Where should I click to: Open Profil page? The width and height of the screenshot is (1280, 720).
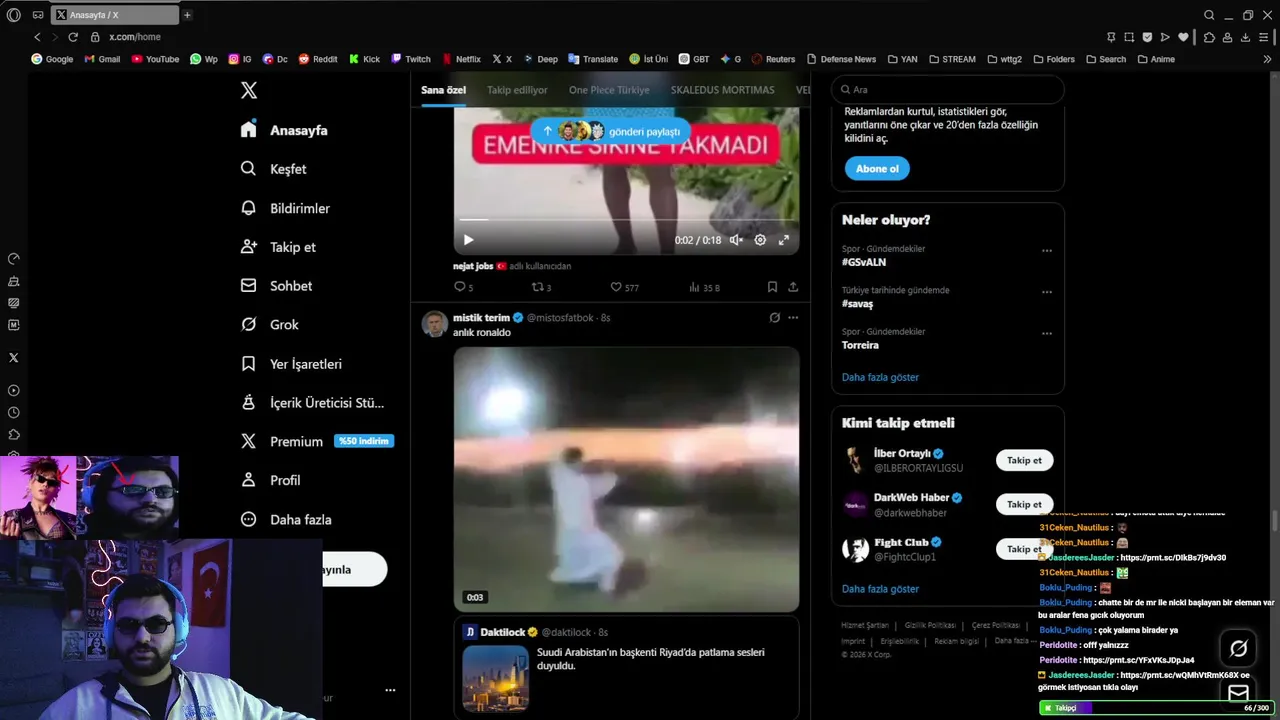coord(271,480)
